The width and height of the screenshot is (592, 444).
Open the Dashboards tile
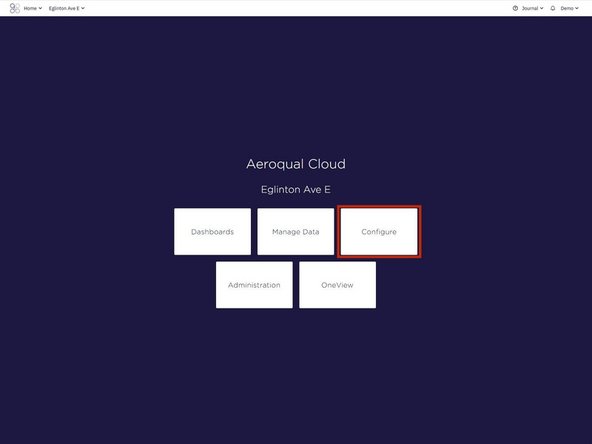(212, 231)
